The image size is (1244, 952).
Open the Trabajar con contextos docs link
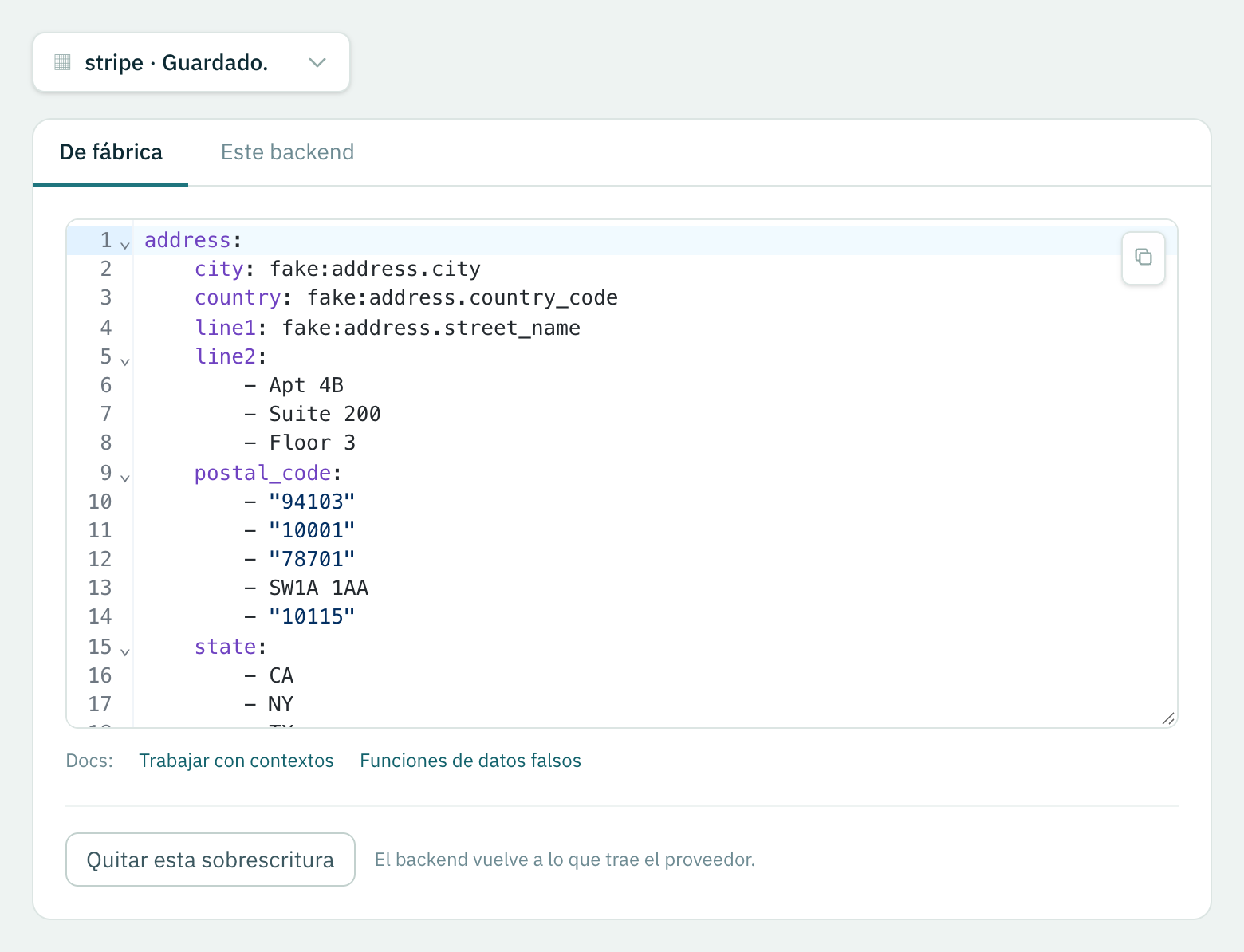point(236,761)
